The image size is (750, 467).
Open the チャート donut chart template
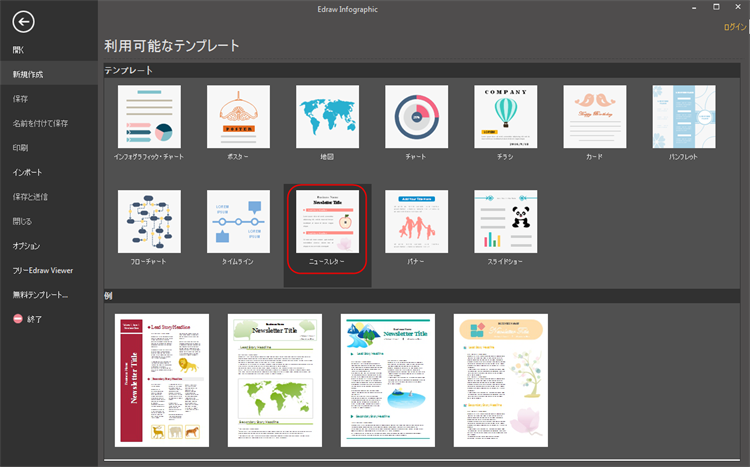point(416,116)
